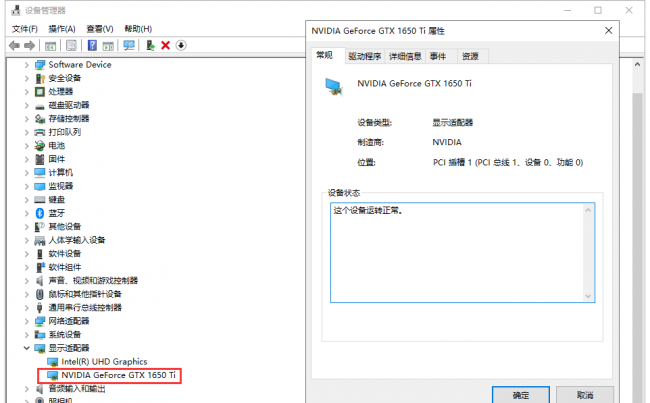Screen dimensions: 650x403
Task: Select the 磁盘驱动器 disk drive icon
Action: pyautogui.click(x=40, y=106)
